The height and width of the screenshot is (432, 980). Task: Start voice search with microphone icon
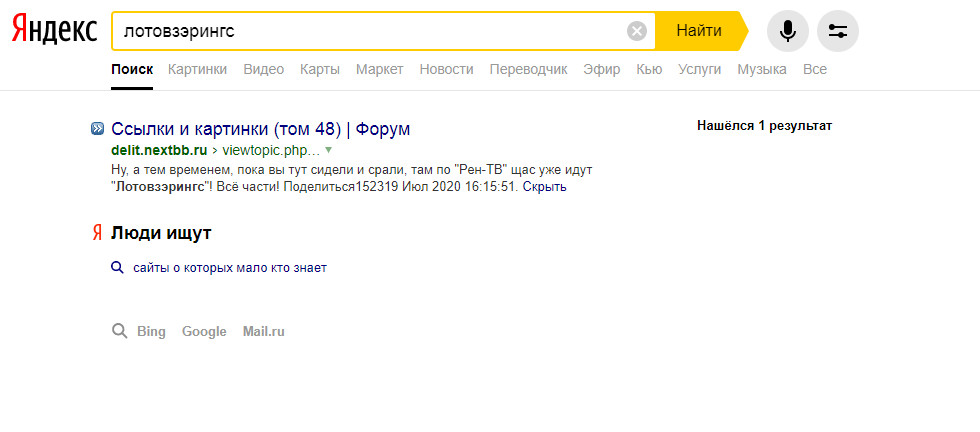point(788,31)
